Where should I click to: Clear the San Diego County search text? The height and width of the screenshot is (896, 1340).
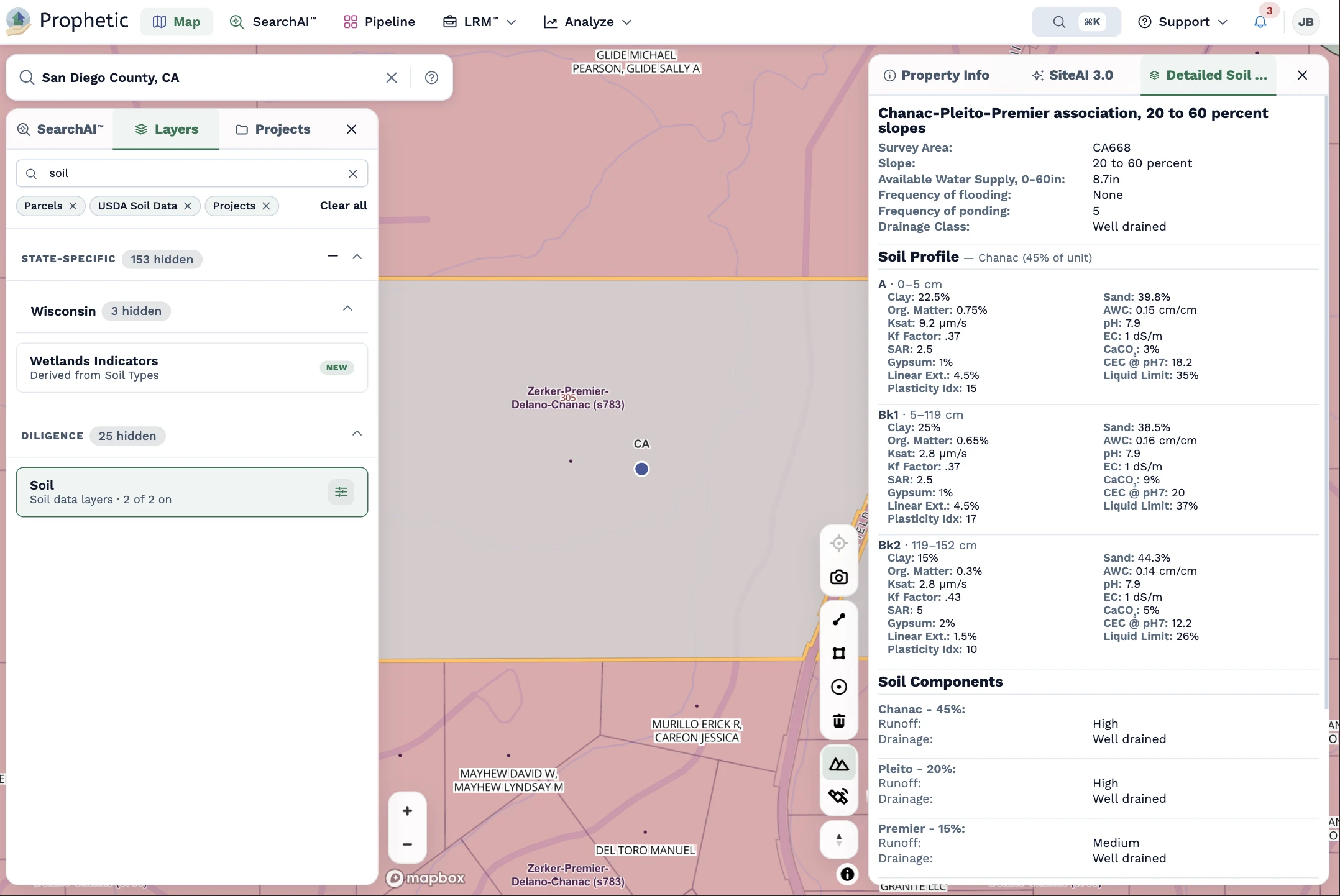pos(392,78)
